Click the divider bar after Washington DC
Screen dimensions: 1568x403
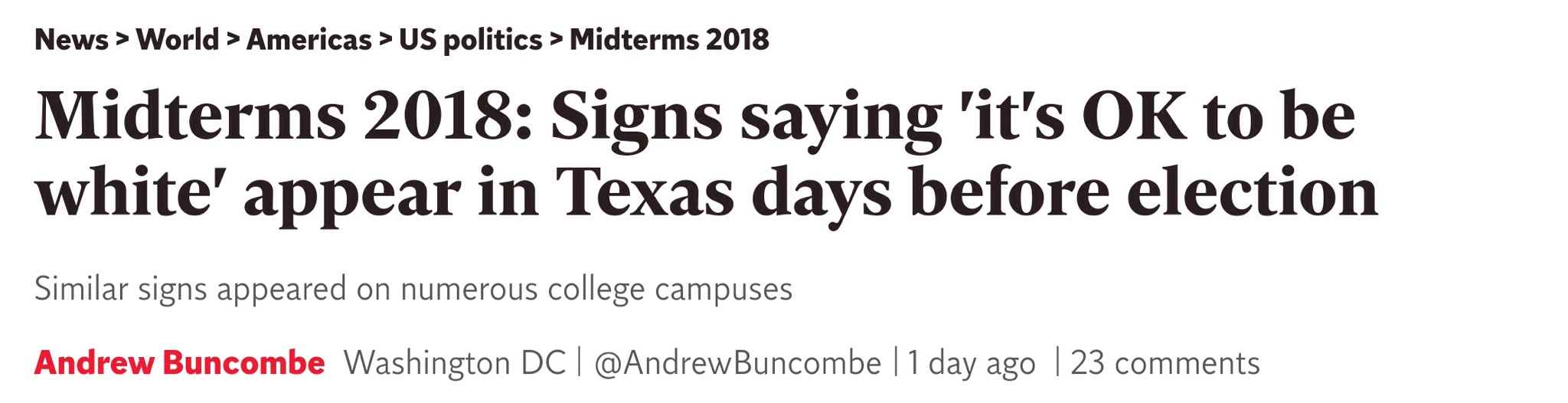coord(580,362)
